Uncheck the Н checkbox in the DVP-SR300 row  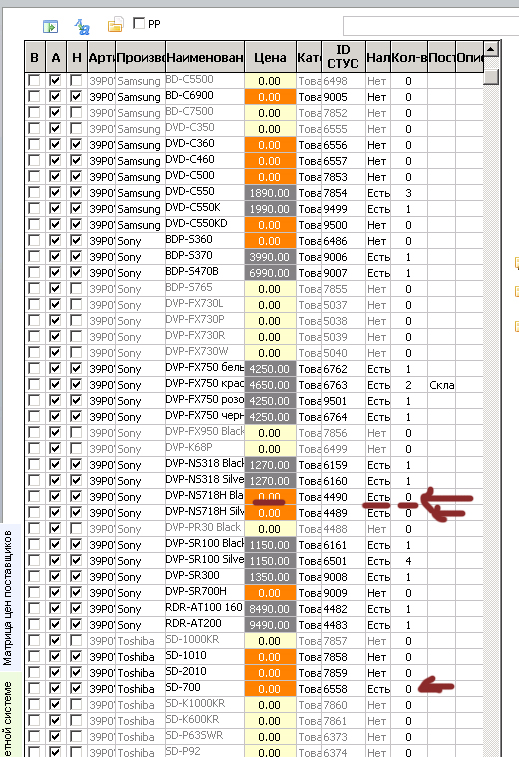click(x=76, y=576)
